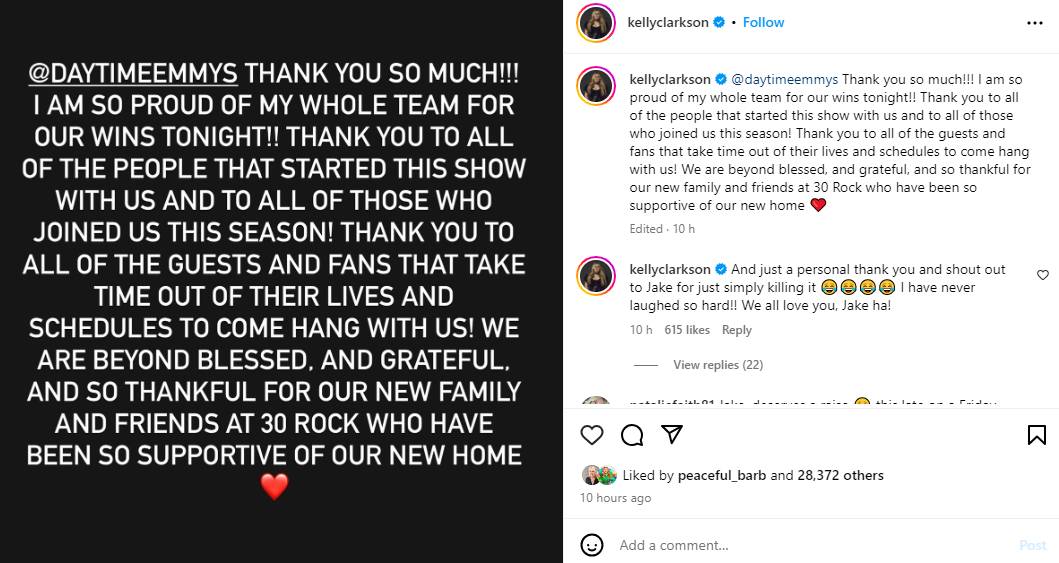Image resolution: width=1059 pixels, height=563 pixels.
Task: View the 615 likes on comment
Action: coord(687,330)
